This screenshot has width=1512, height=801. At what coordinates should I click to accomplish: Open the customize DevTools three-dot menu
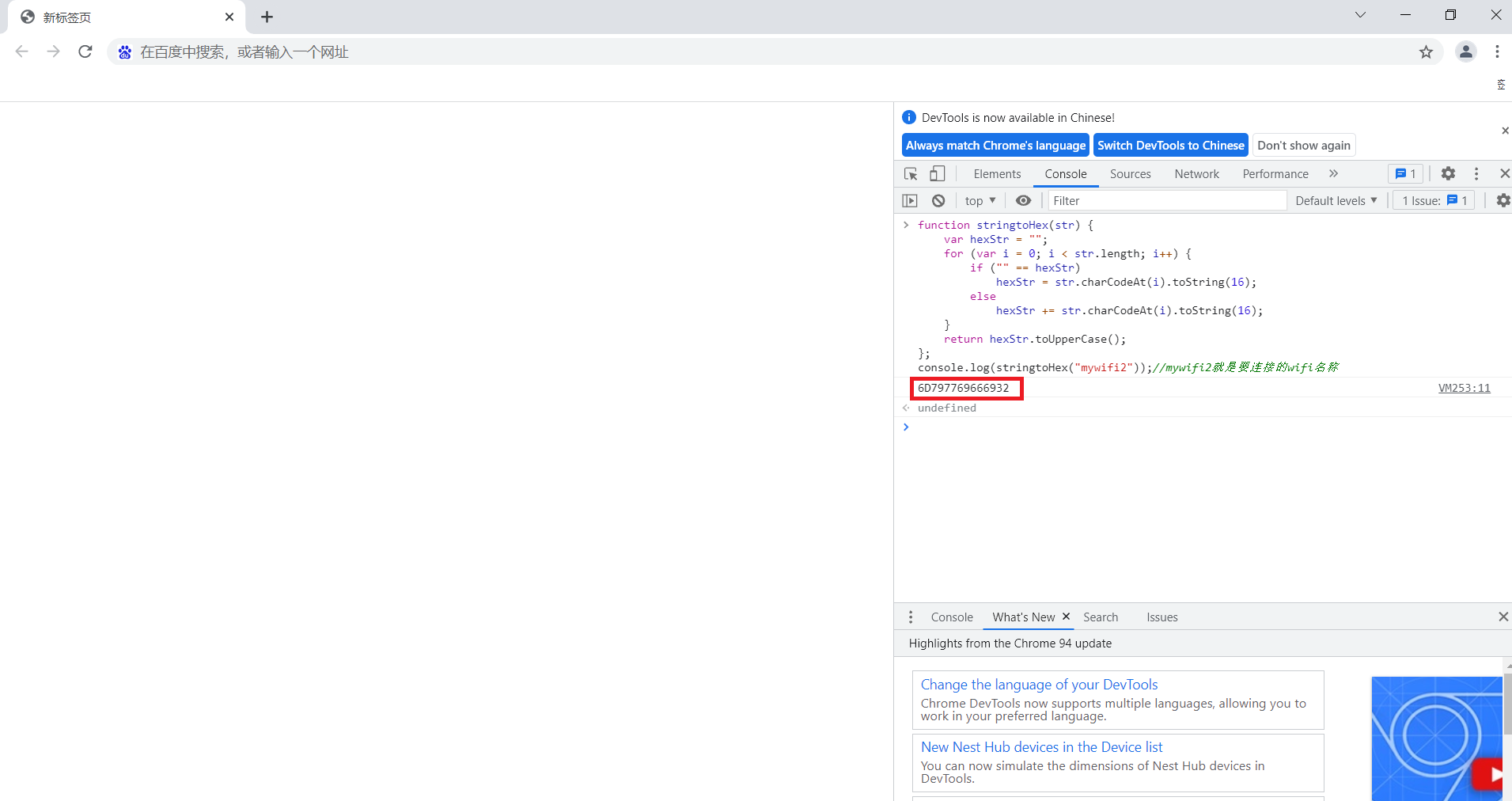point(1476,173)
